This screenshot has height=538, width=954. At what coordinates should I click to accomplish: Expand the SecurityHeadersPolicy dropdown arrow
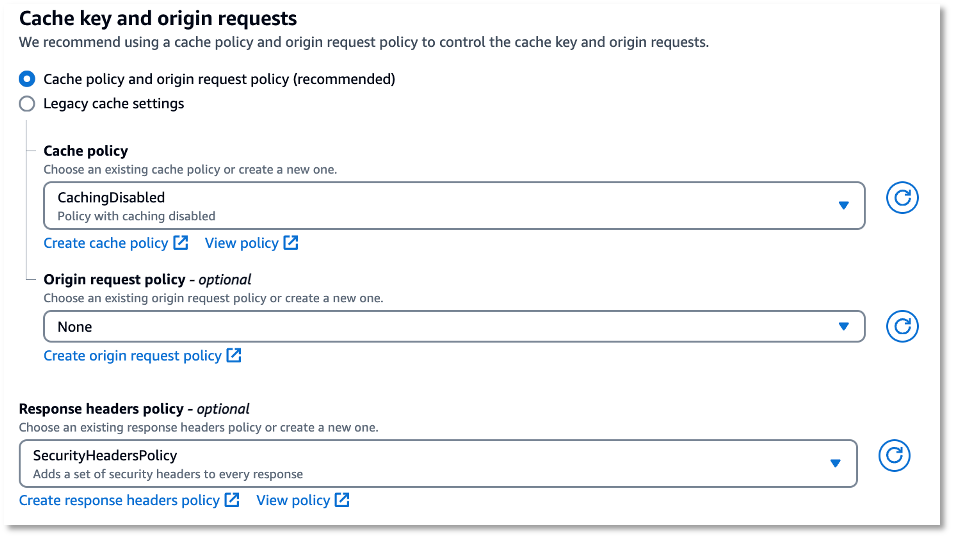pos(835,463)
